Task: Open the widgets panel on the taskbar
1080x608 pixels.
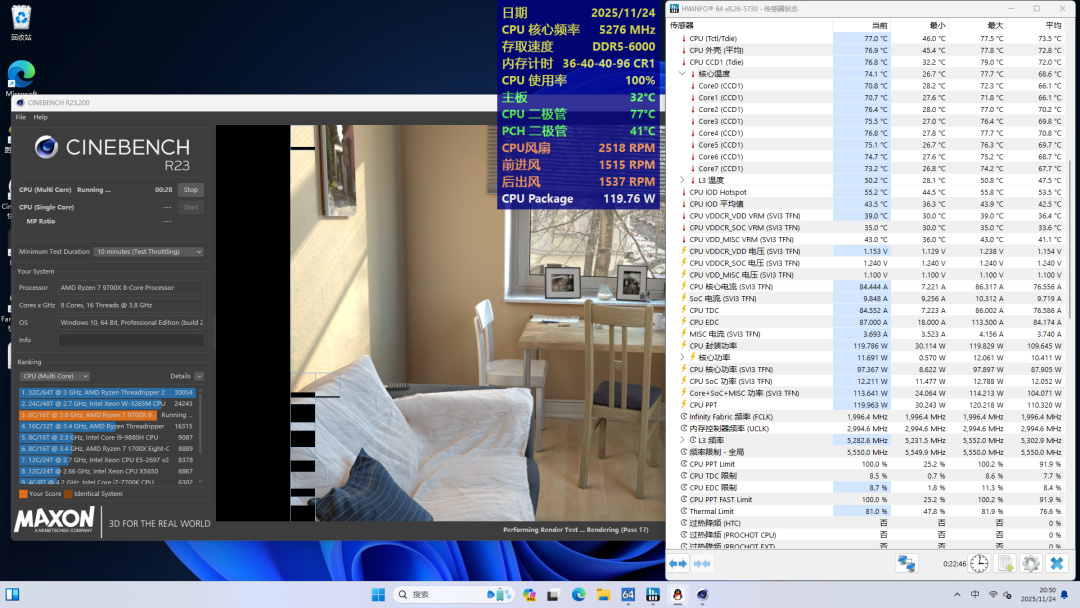Action: (12, 594)
